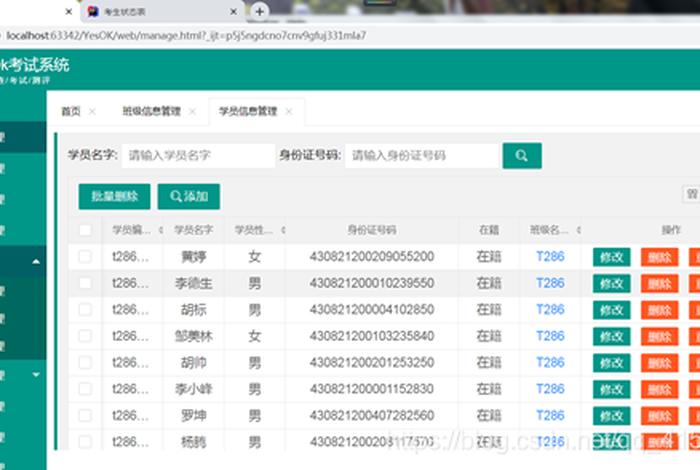Check the row checkbox for 罗坤

pyautogui.click(x=85, y=416)
